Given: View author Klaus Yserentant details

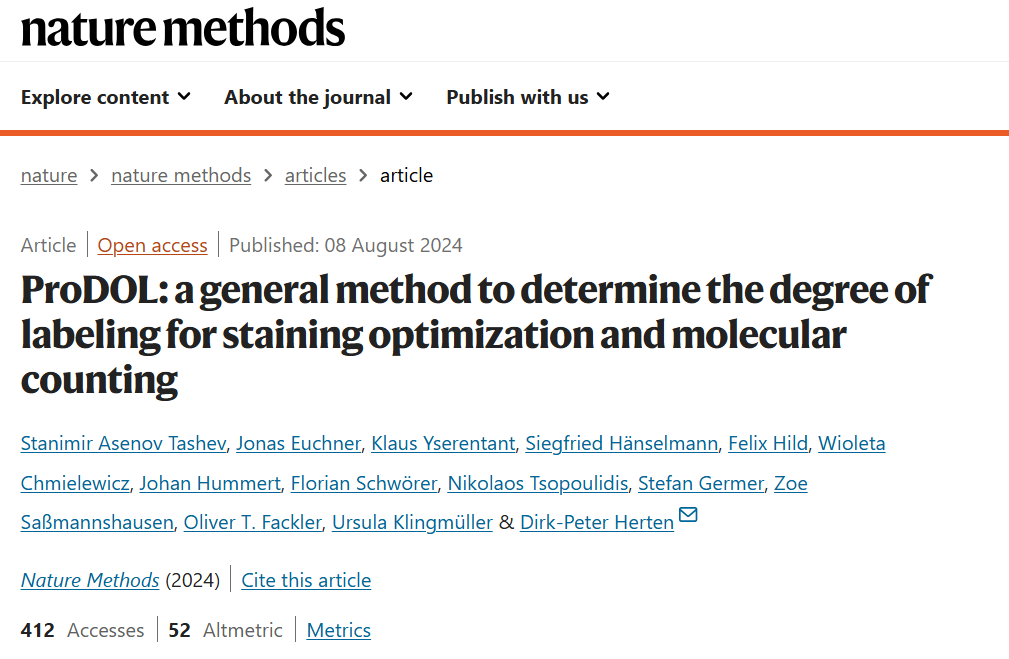Looking at the screenshot, I should pyautogui.click(x=443, y=443).
